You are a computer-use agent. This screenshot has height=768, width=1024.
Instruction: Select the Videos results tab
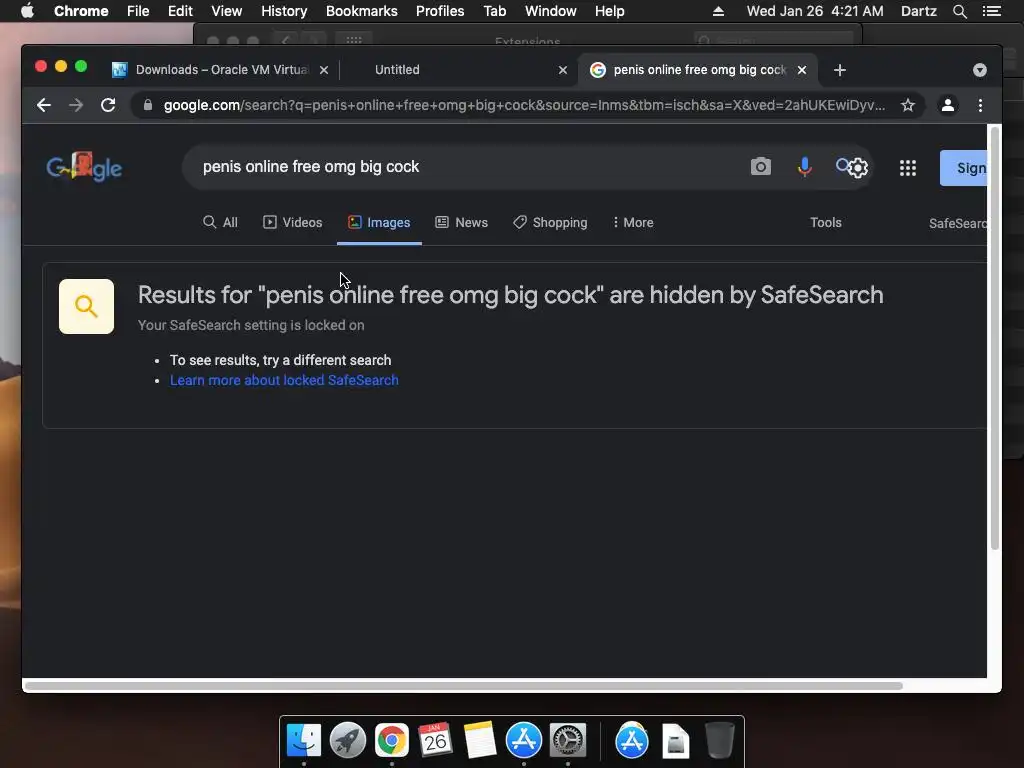pos(293,223)
